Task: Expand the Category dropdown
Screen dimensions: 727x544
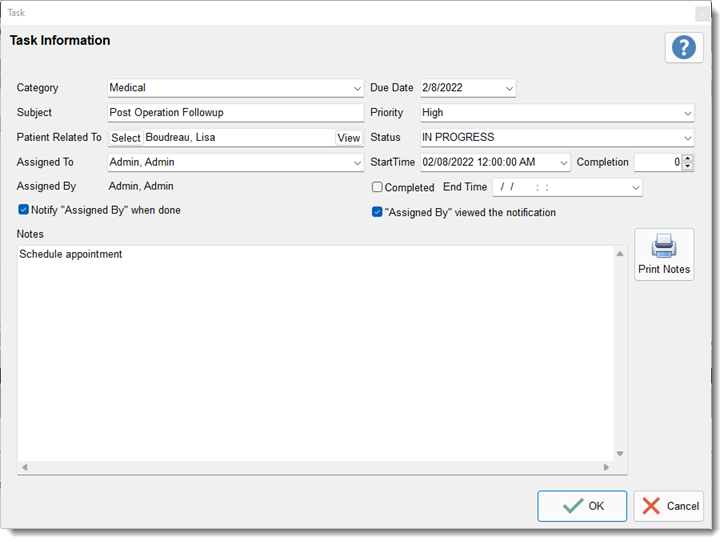Action: pyautogui.click(x=357, y=88)
